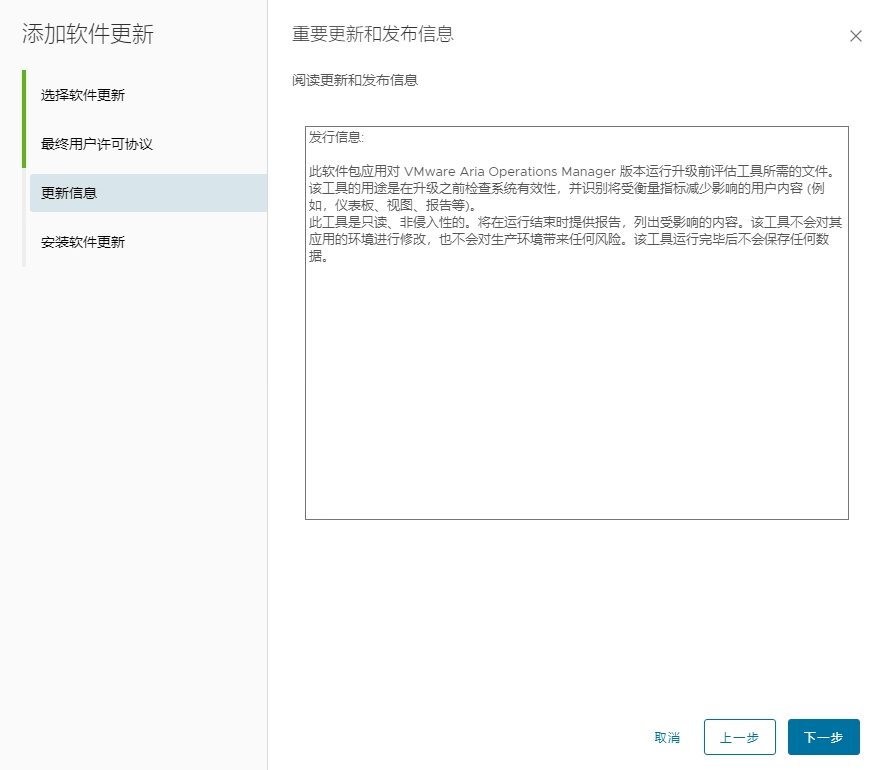Click the green bar beside 选择软件更新

pos(23,95)
